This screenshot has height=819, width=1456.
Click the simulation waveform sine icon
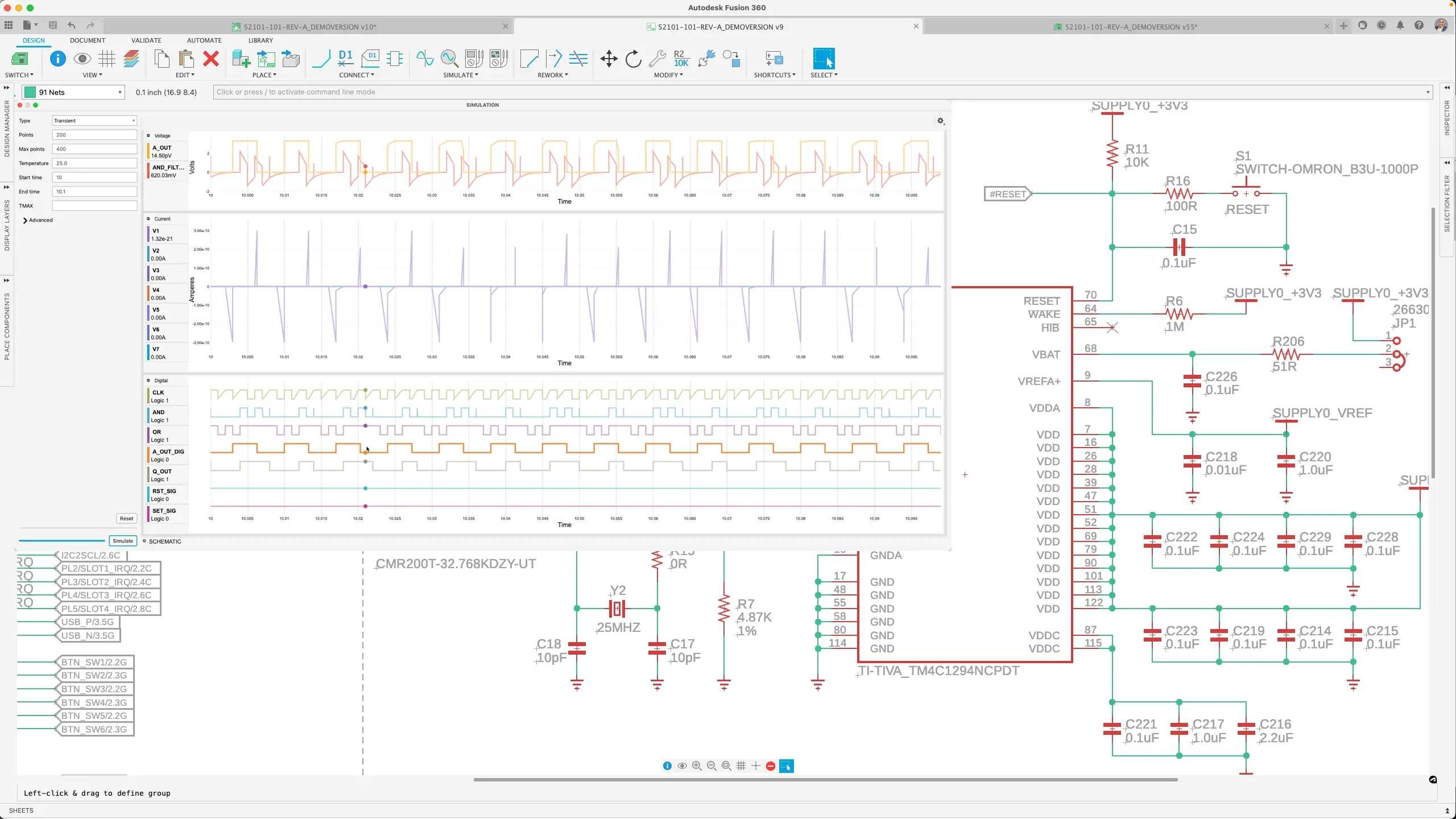click(424, 59)
